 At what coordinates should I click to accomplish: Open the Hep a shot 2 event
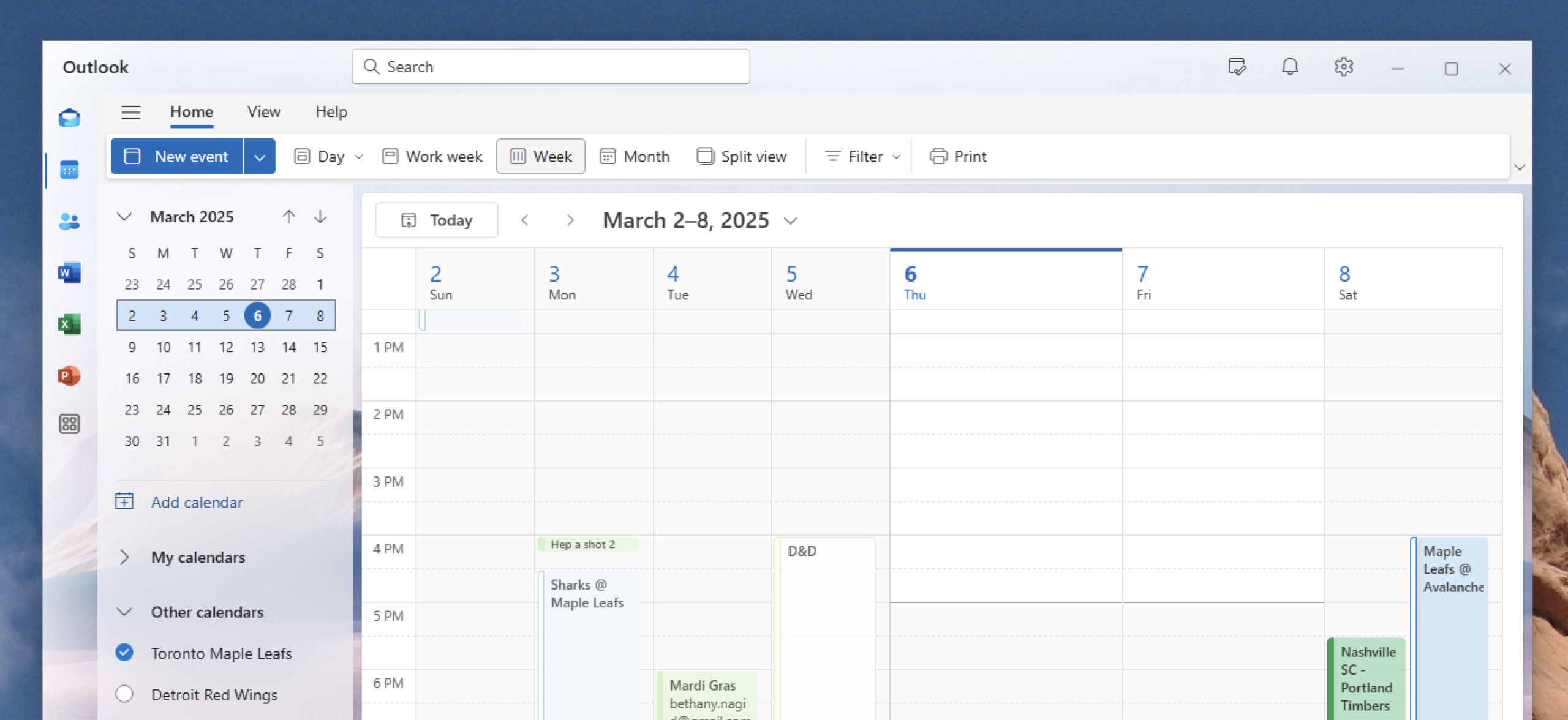(x=589, y=544)
